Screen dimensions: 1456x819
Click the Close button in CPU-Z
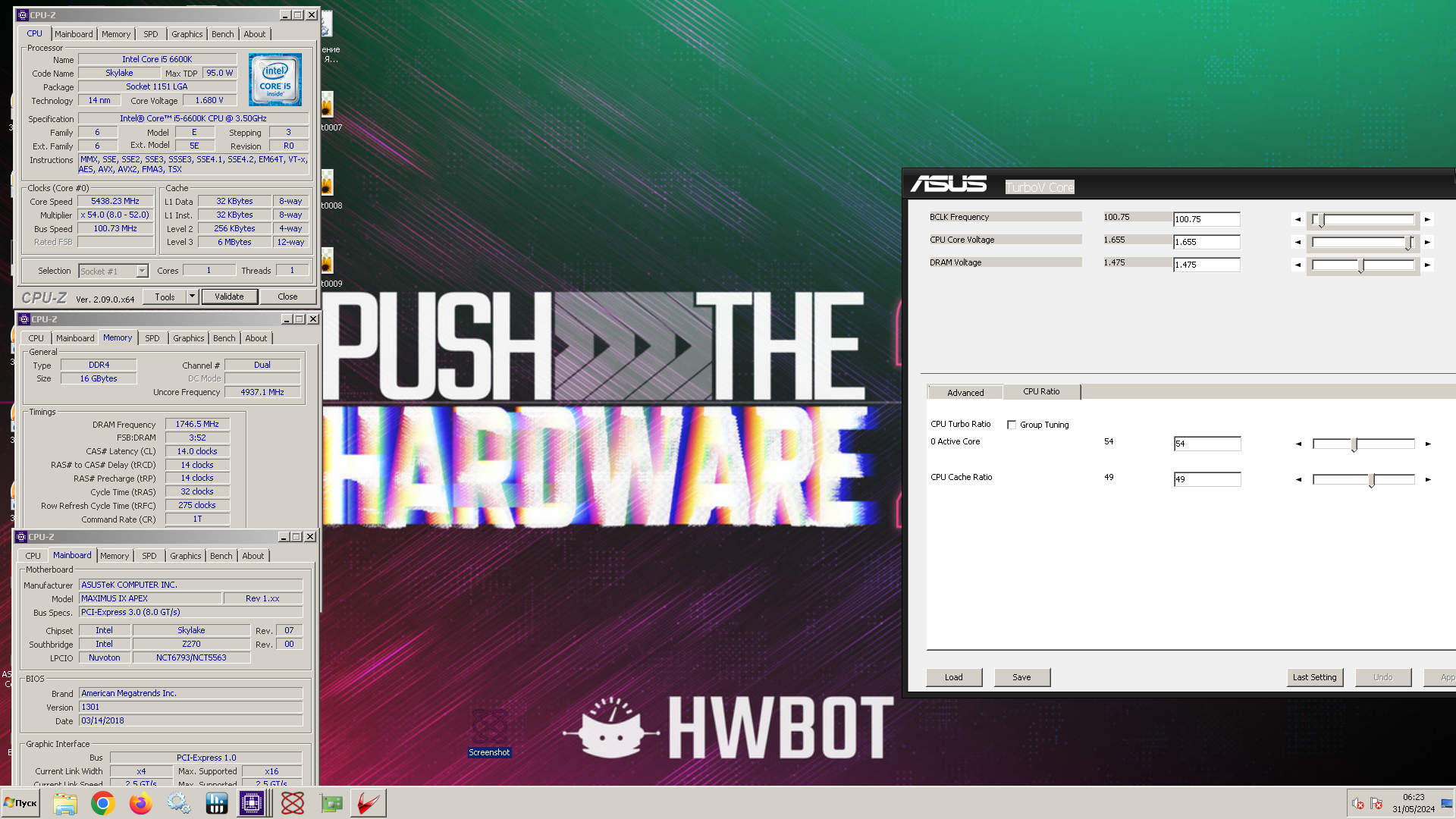[x=287, y=297]
